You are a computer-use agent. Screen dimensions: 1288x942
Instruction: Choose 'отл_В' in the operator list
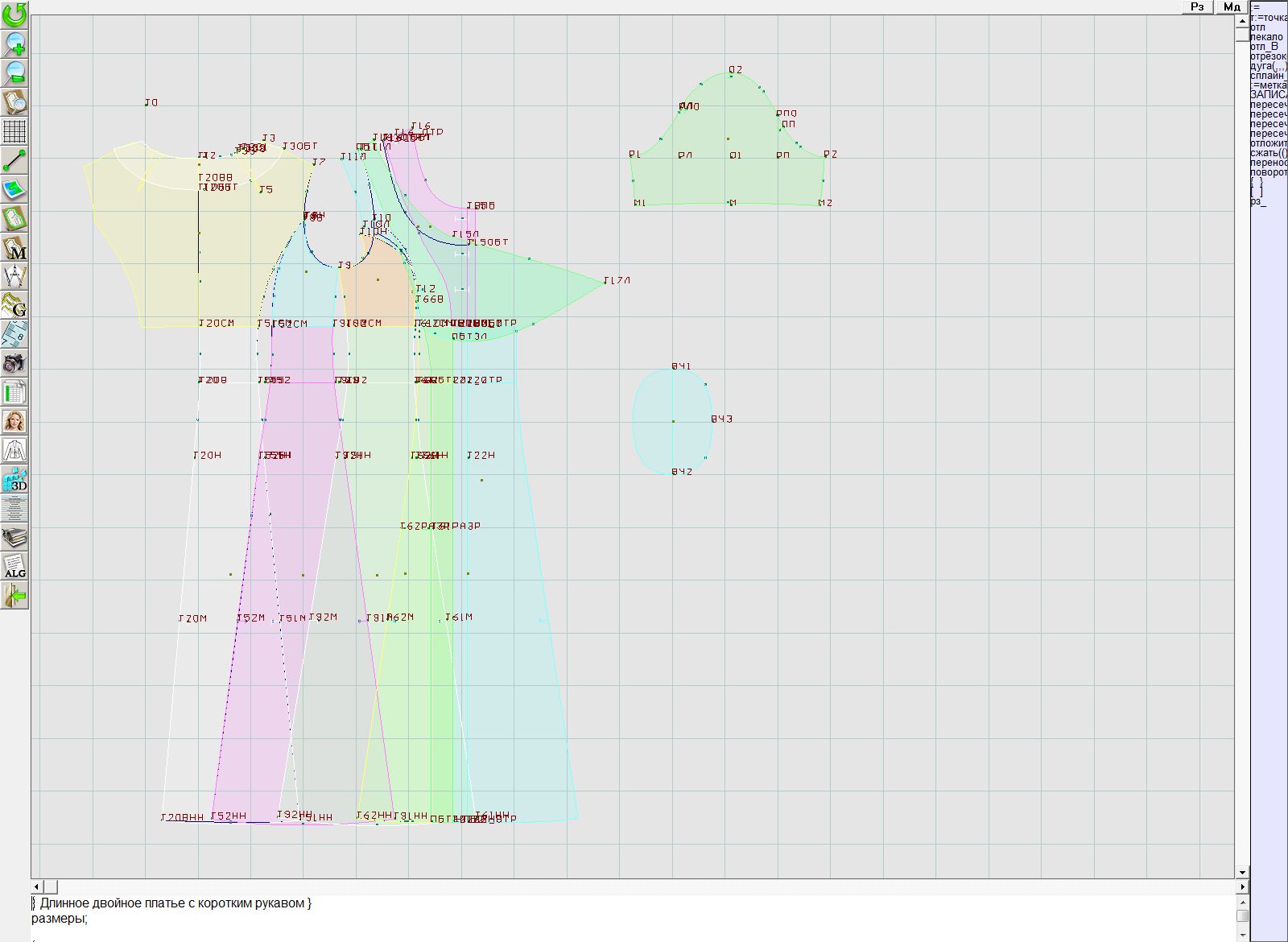pos(1264,47)
